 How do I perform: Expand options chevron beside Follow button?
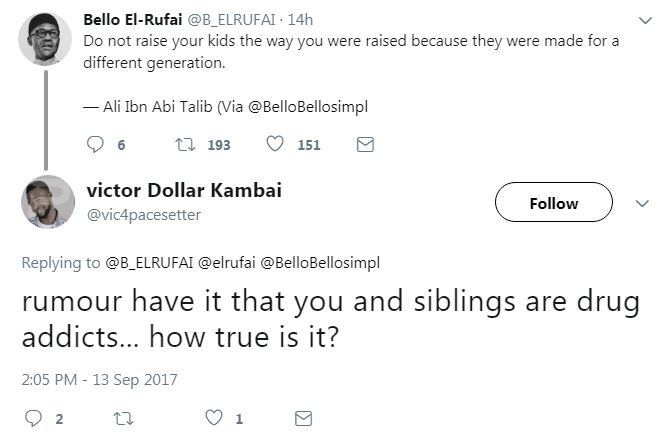643,202
